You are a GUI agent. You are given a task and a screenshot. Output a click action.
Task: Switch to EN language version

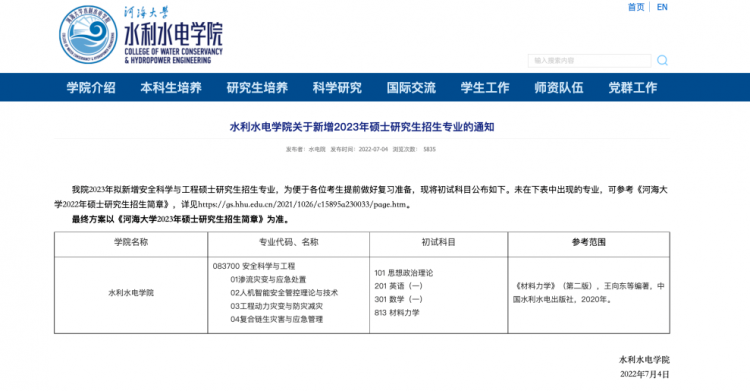coord(662,7)
